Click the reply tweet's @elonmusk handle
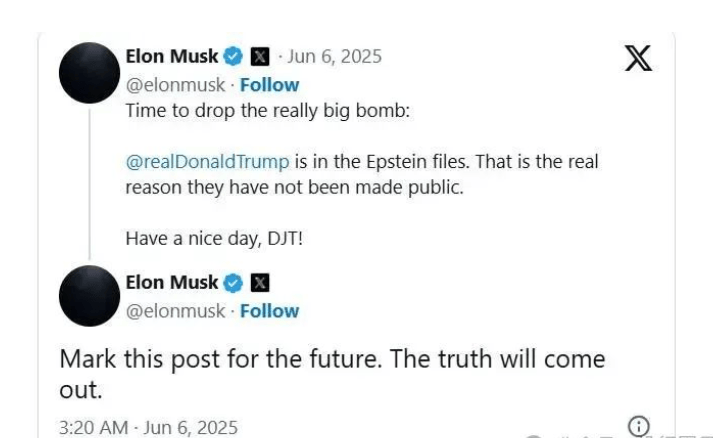The image size is (713, 438). [x=175, y=311]
